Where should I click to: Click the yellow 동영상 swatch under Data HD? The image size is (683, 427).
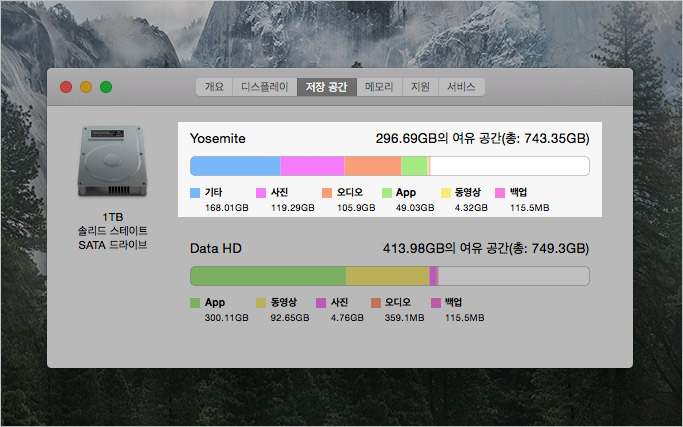pyautogui.click(x=261, y=303)
